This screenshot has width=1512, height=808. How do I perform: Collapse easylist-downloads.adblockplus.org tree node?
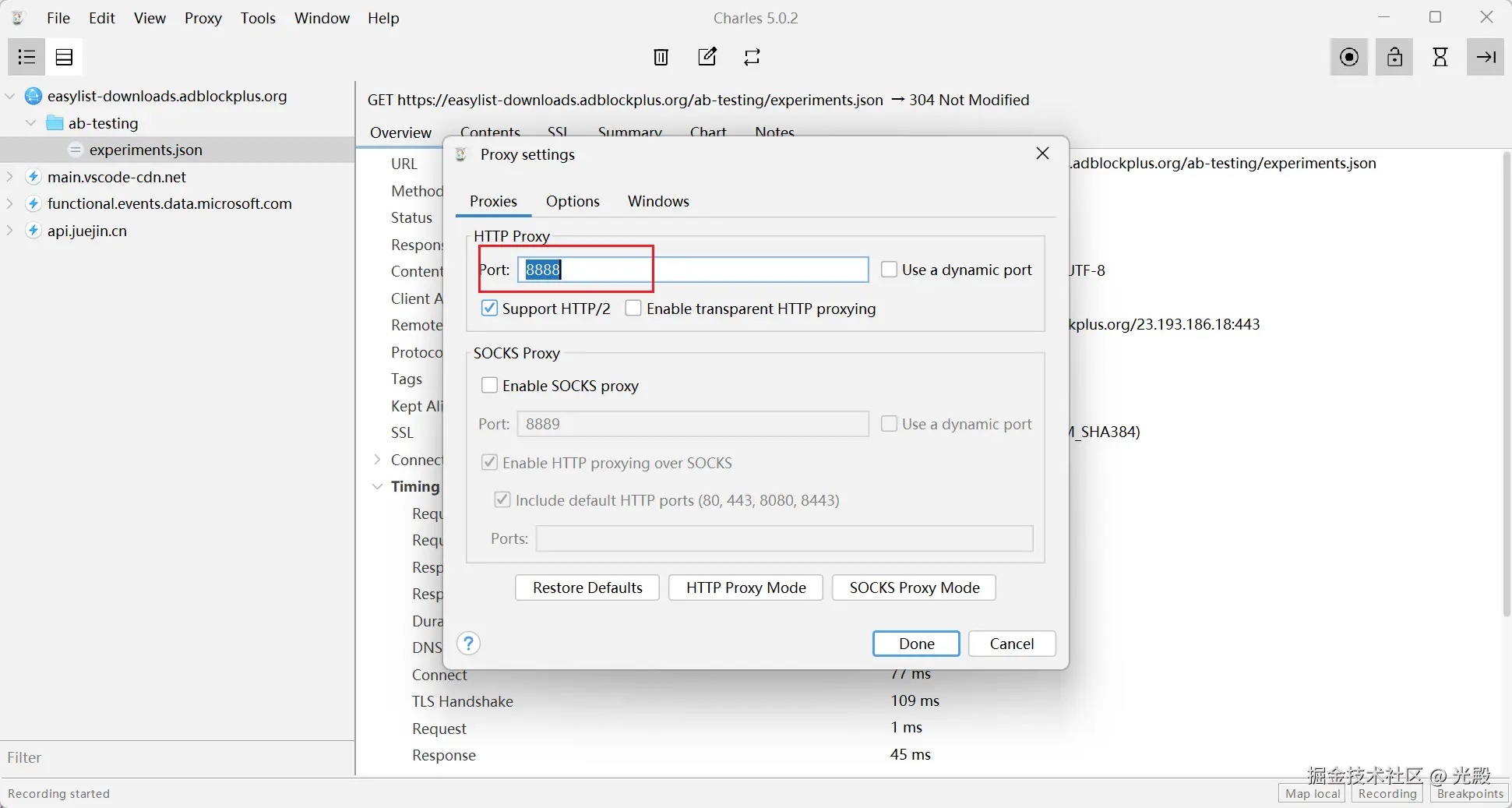(10, 96)
